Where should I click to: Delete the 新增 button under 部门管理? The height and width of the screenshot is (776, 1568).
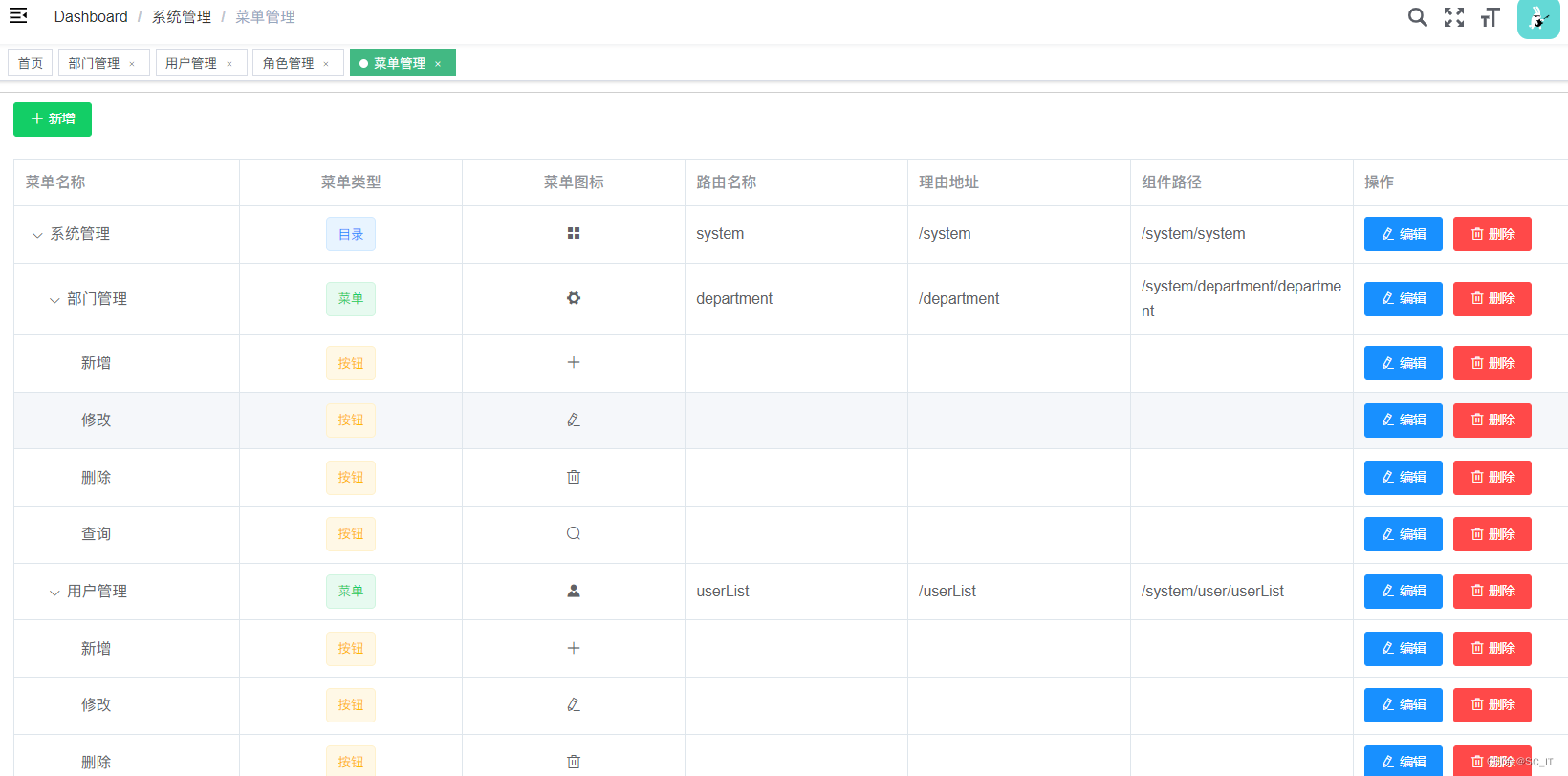[1492, 363]
